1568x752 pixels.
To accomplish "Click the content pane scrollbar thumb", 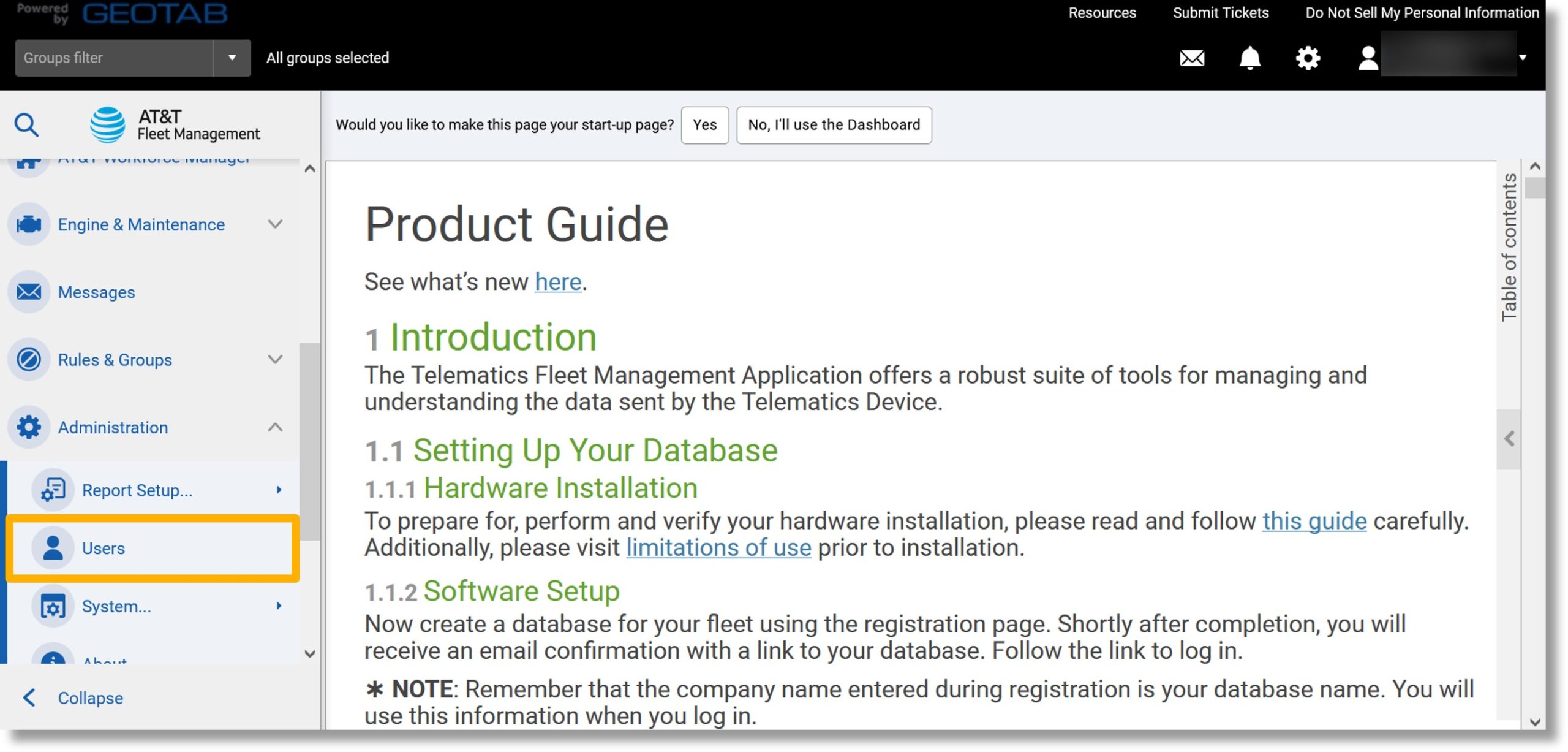I will pyautogui.click(x=1535, y=188).
